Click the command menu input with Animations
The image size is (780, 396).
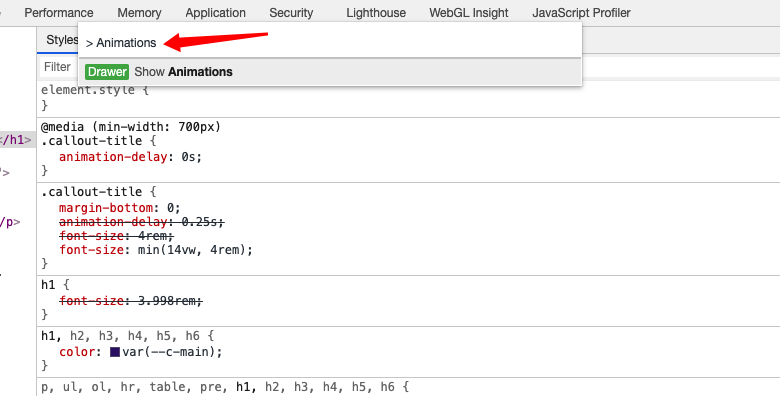(x=329, y=43)
